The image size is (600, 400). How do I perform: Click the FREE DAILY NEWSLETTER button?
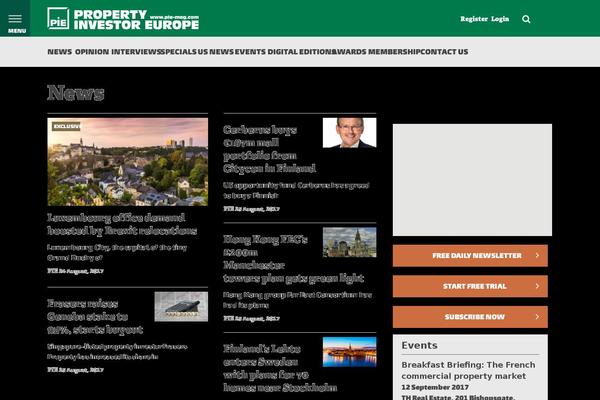click(470, 256)
